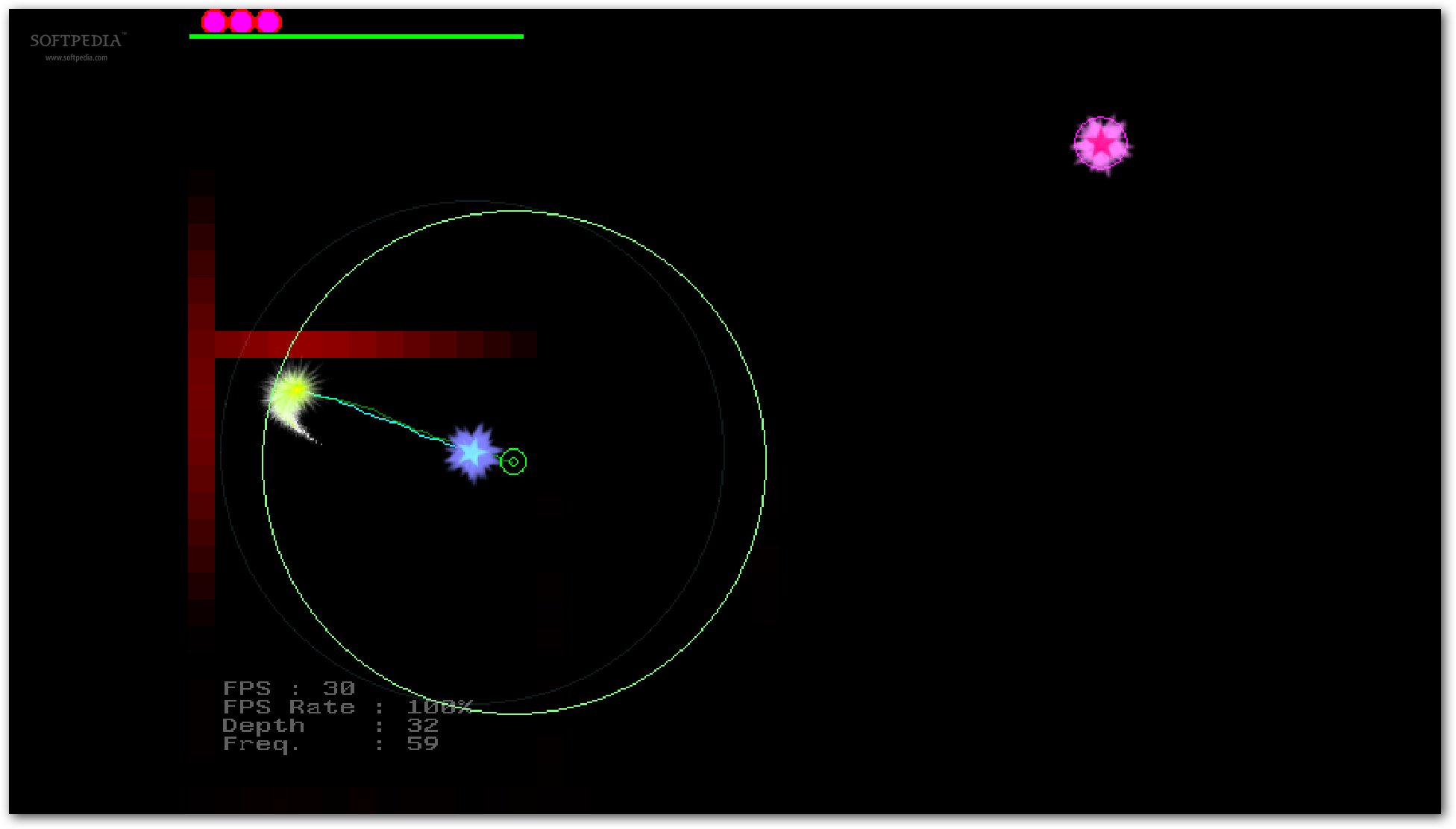Click the 'Depth : 32' text
This screenshot has width=1456, height=829.
(x=330, y=725)
